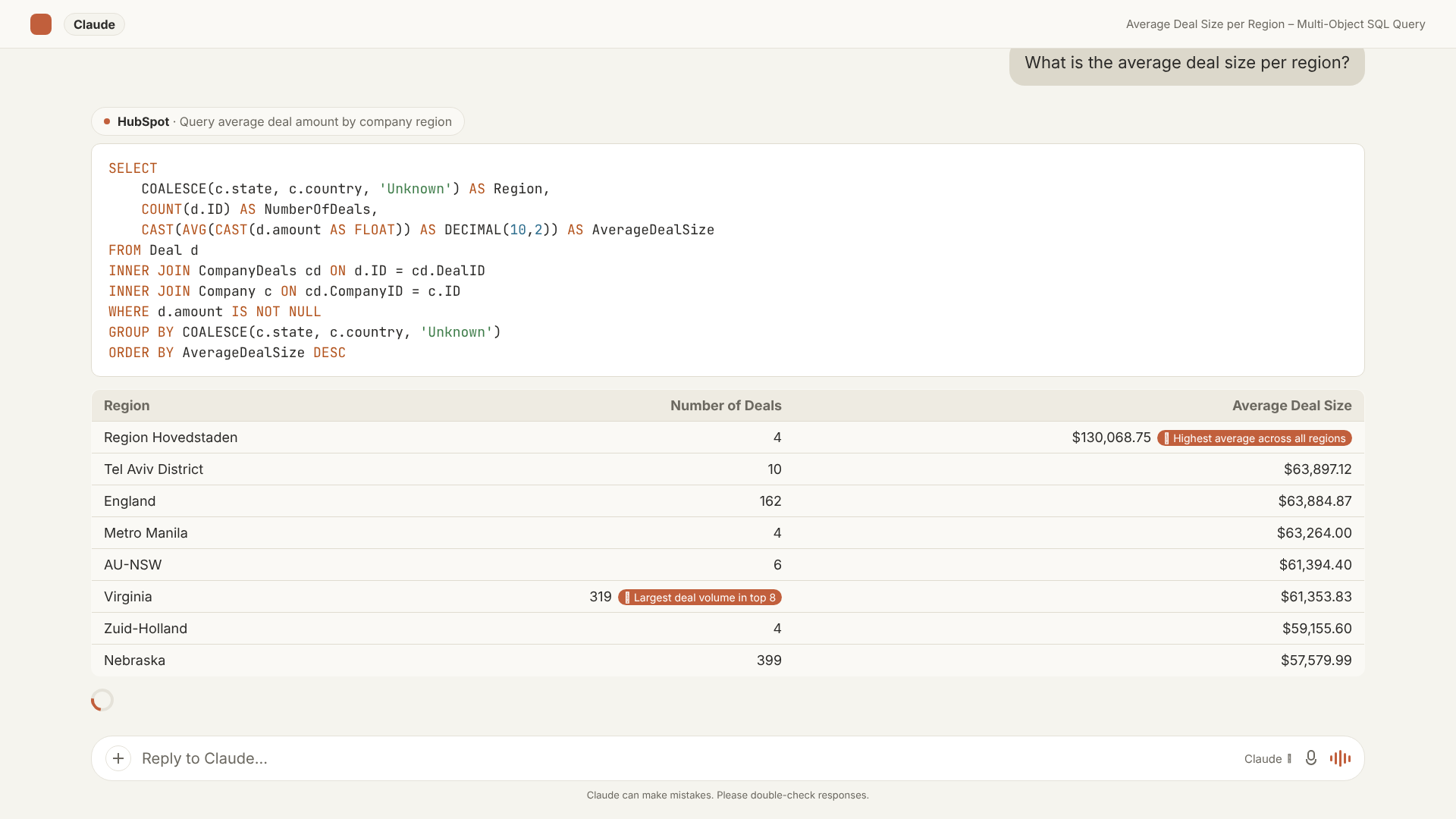1456x819 pixels.
Task: Click the disclaimer text about double-checking responses
Action: coord(728,795)
